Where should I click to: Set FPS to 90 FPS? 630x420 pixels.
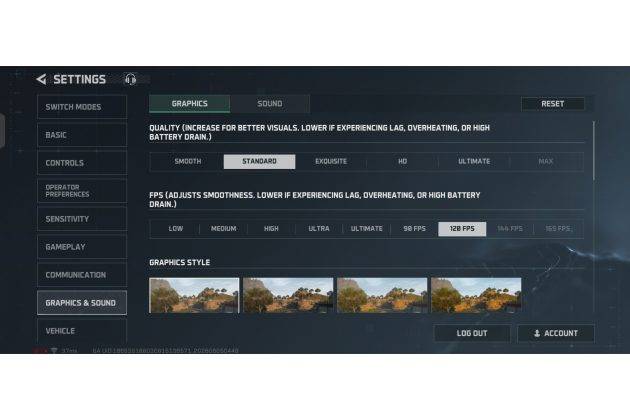[414, 229]
